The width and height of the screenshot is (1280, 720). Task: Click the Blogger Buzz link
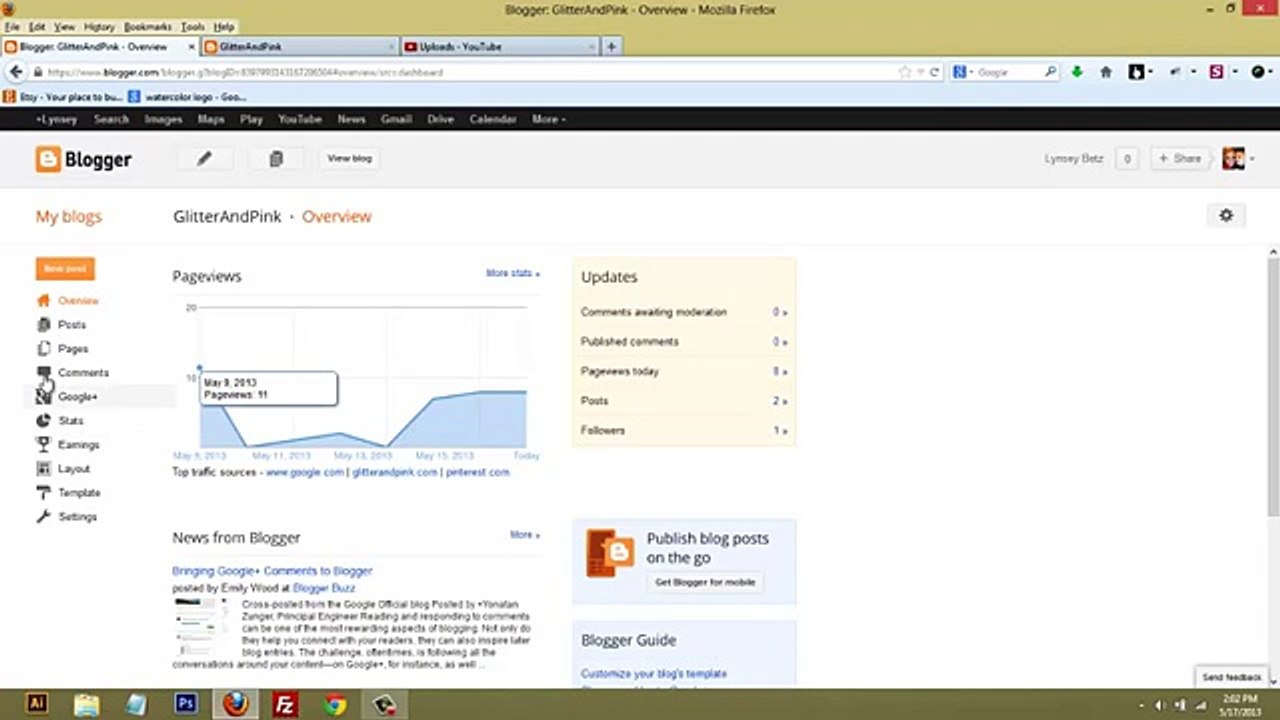pos(324,588)
